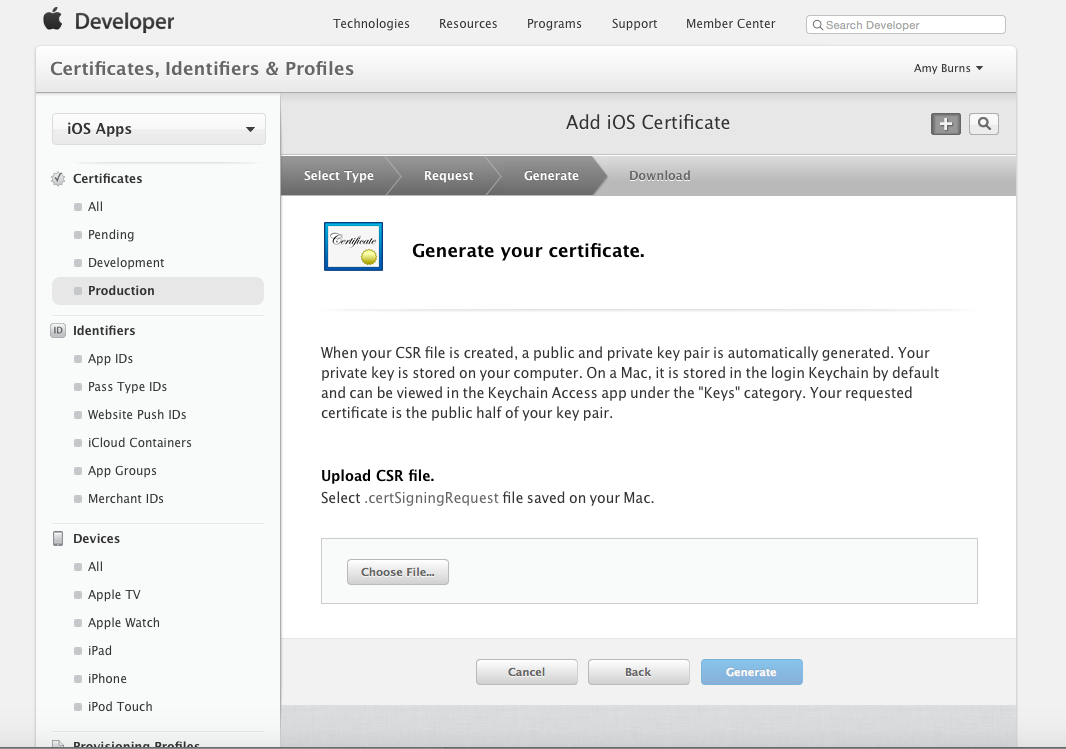Select App IDs under Identifiers
This screenshot has height=749, width=1066.
point(110,358)
